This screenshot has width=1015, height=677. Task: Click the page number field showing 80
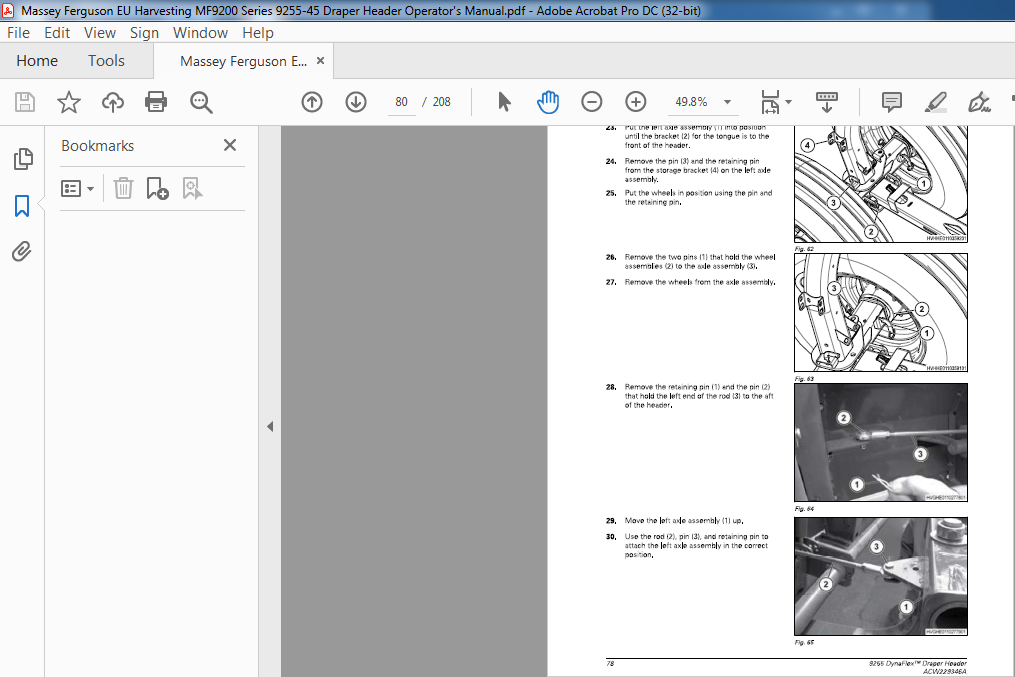pos(401,102)
